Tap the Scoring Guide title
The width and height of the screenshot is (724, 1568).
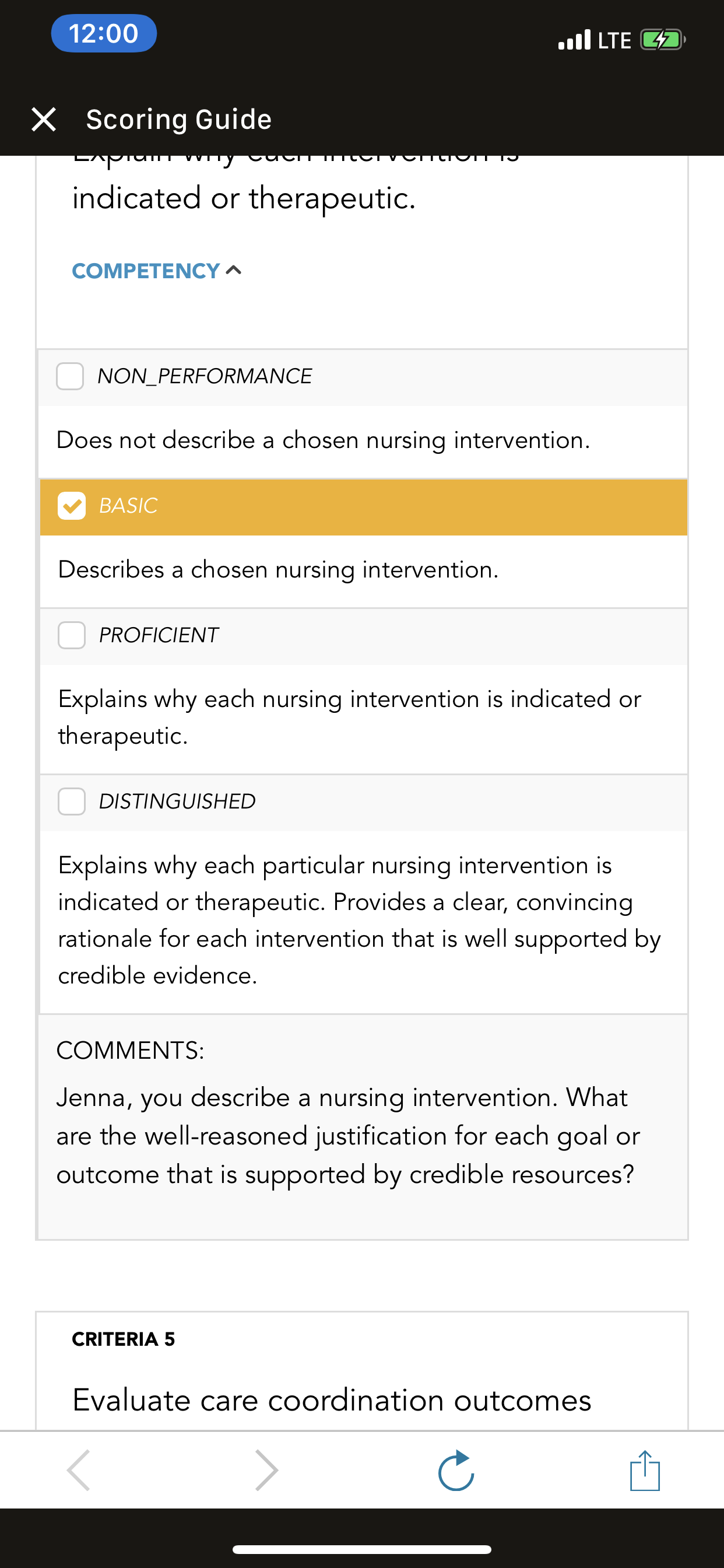pyautogui.click(x=179, y=120)
